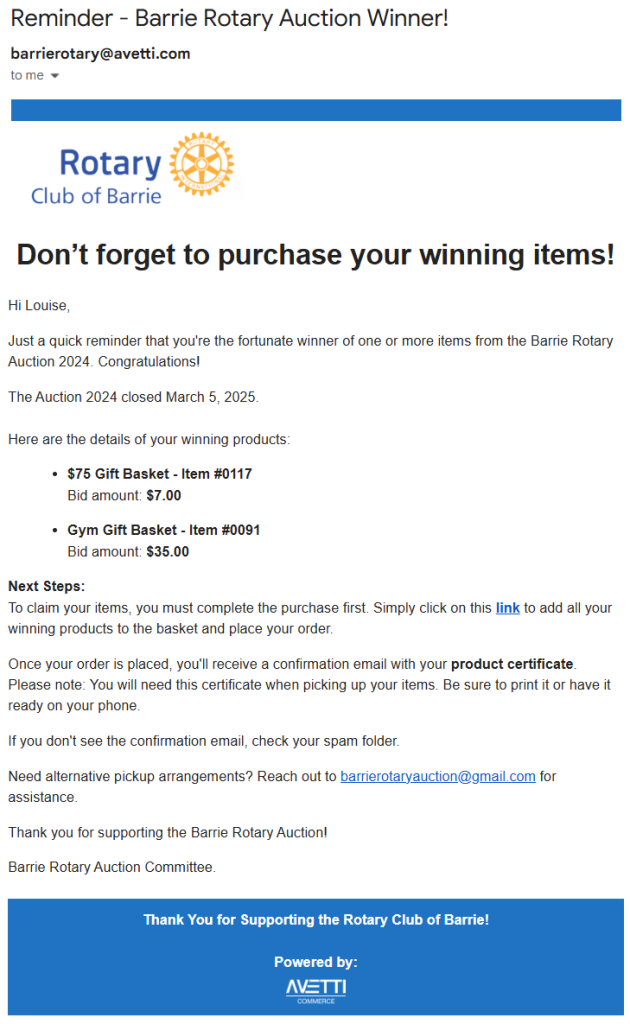Click the "$75 Gift Basket - Item #0117" entry
This screenshot has height=1024, width=630.
(x=159, y=474)
